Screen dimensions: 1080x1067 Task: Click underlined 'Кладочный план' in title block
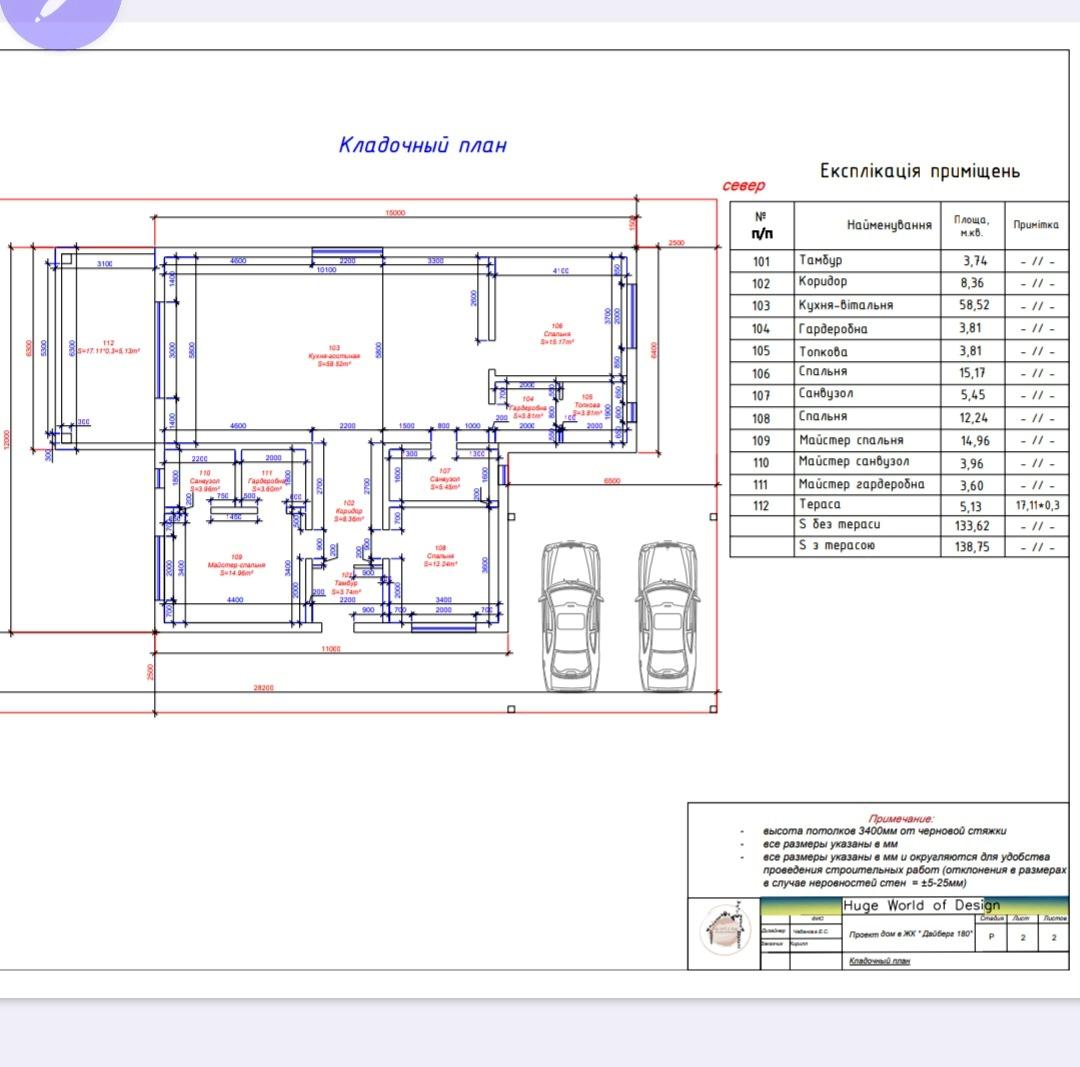pos(879,961)
